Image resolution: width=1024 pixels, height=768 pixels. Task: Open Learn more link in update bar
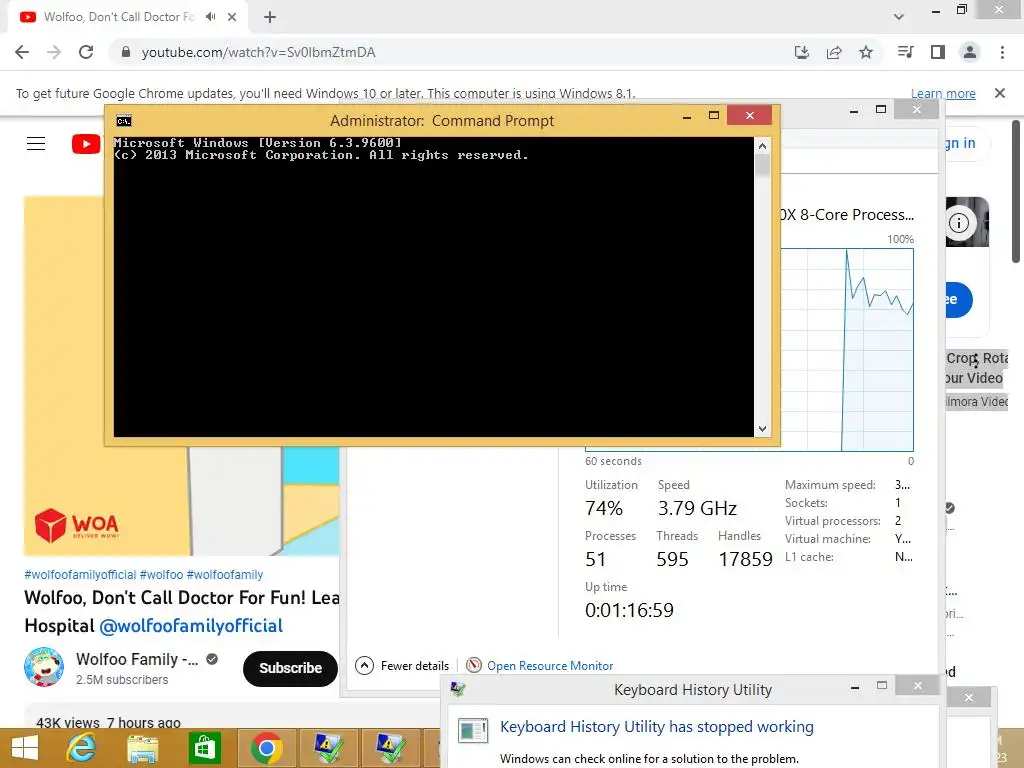click(x=943, y=93)
